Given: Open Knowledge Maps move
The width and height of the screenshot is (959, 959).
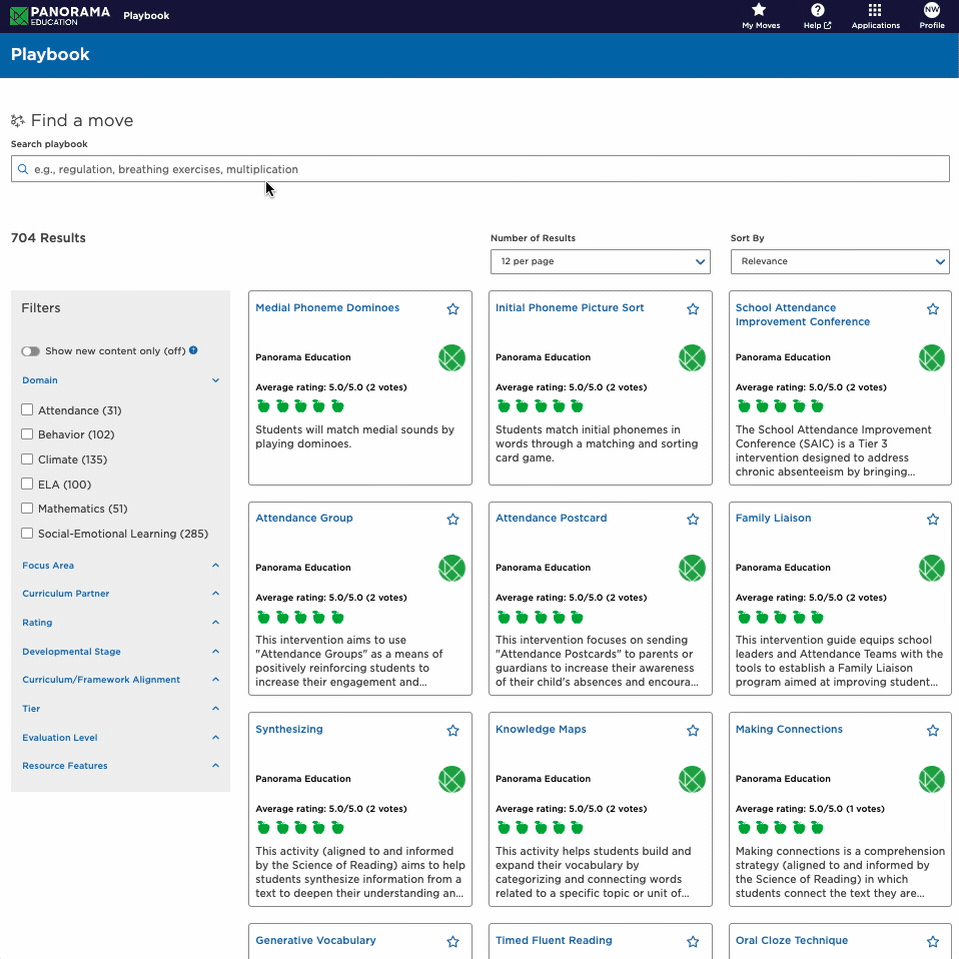Looking at the screenshot, I should tap(541, 729).
